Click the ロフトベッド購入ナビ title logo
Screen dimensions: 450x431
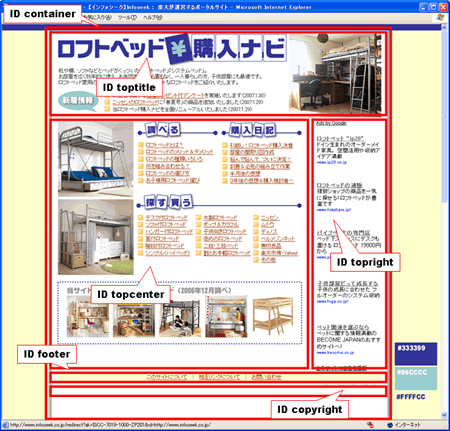point(172,49)
